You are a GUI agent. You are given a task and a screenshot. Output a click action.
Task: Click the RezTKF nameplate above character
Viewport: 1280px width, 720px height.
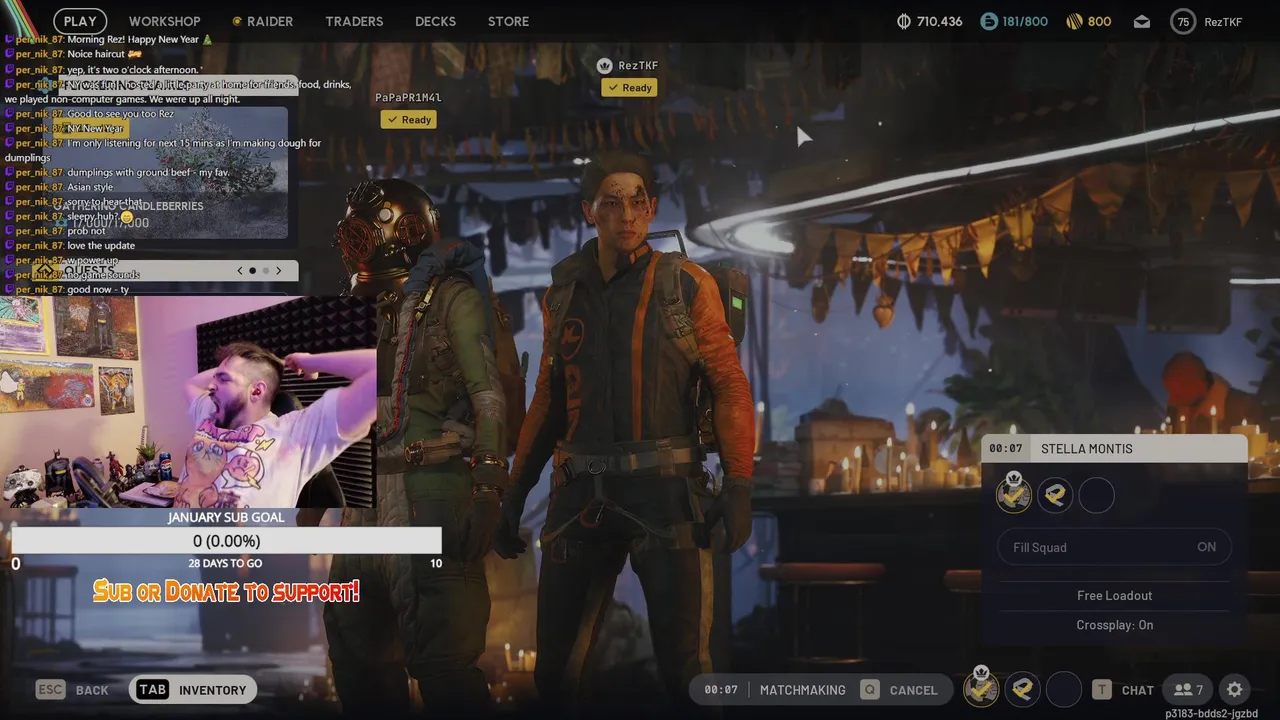click(x=638, y=66)
